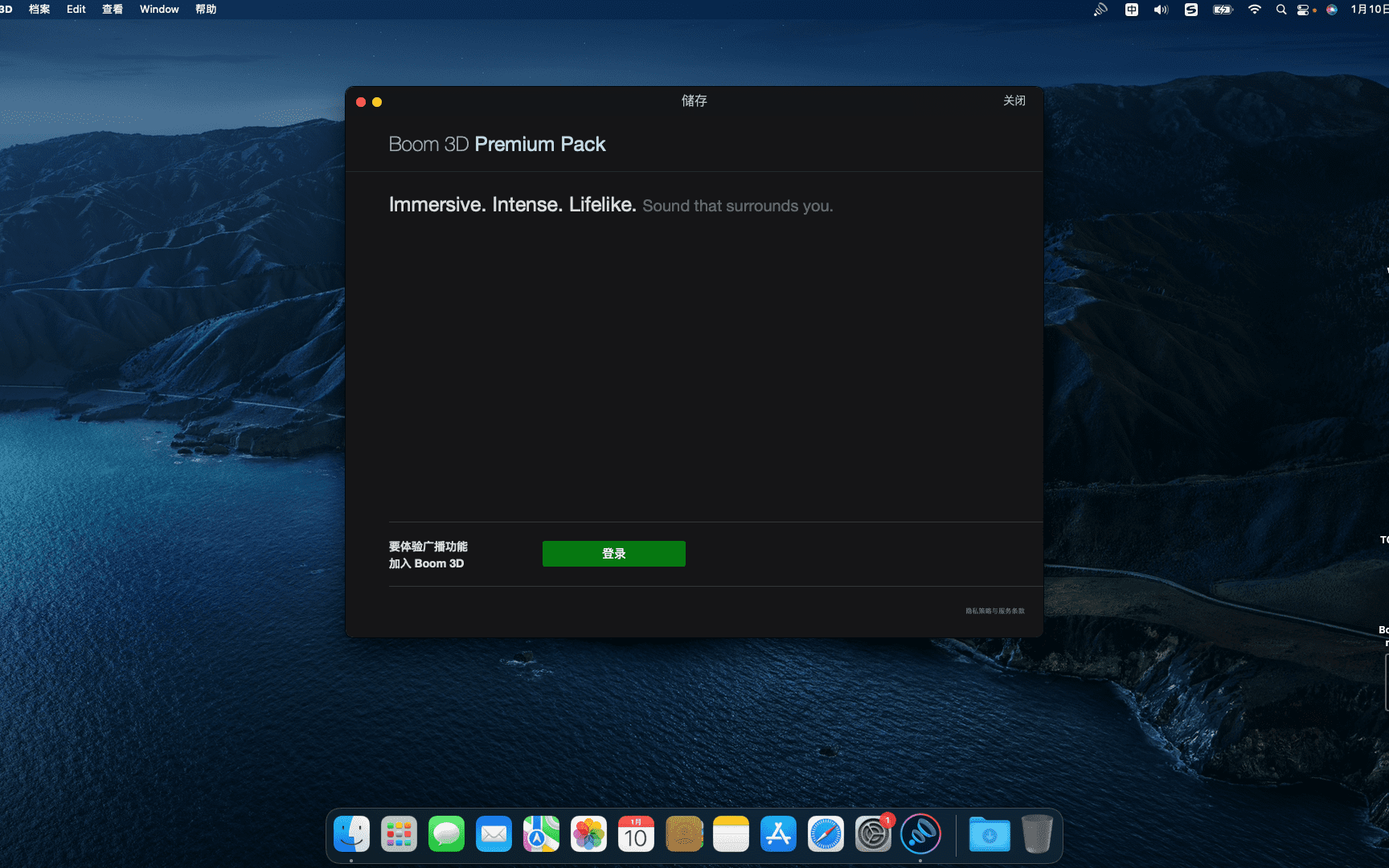Switch the Chinese input method icon
The height and width of the screenshot is (868, 1389).
[x=1131, y=10]
